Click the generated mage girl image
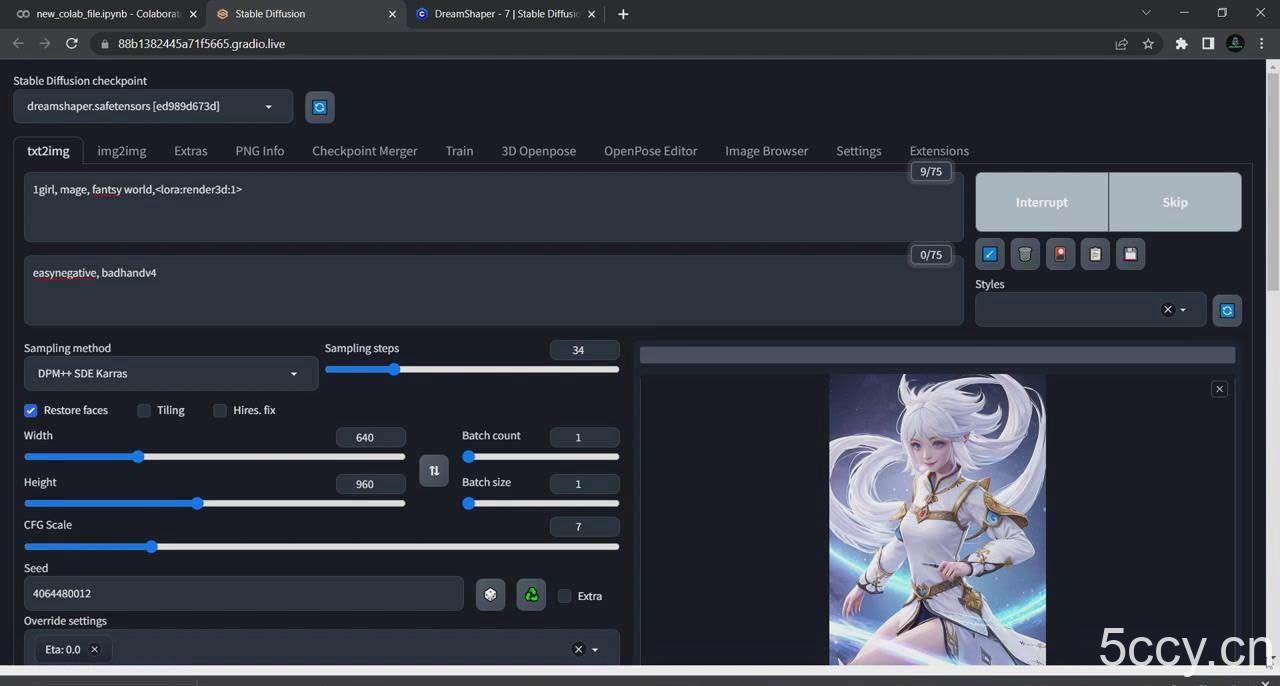The image size is (1280, 686). pos(937,519)
